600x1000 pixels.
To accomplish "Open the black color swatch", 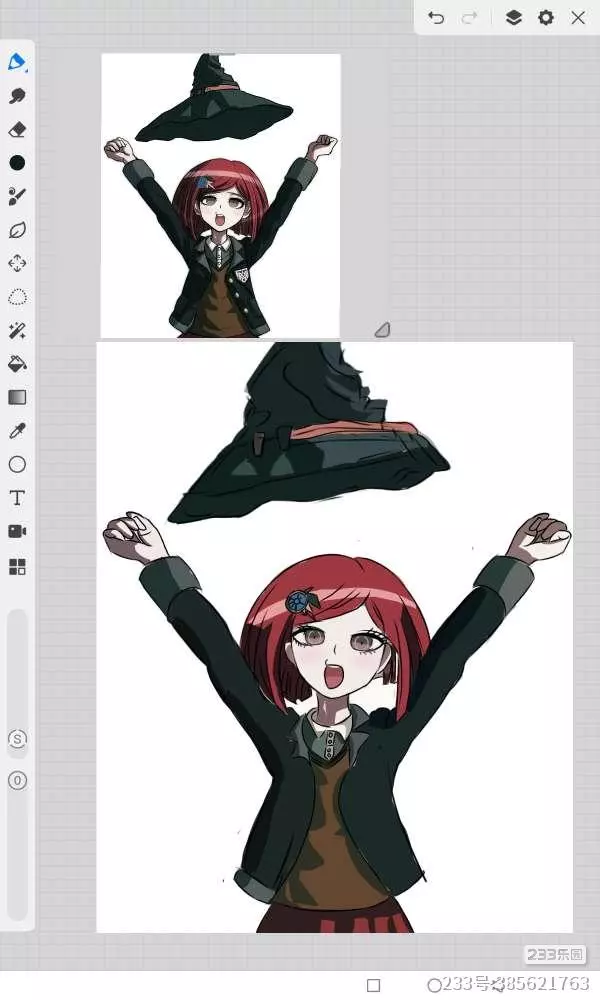I will 17,163.
